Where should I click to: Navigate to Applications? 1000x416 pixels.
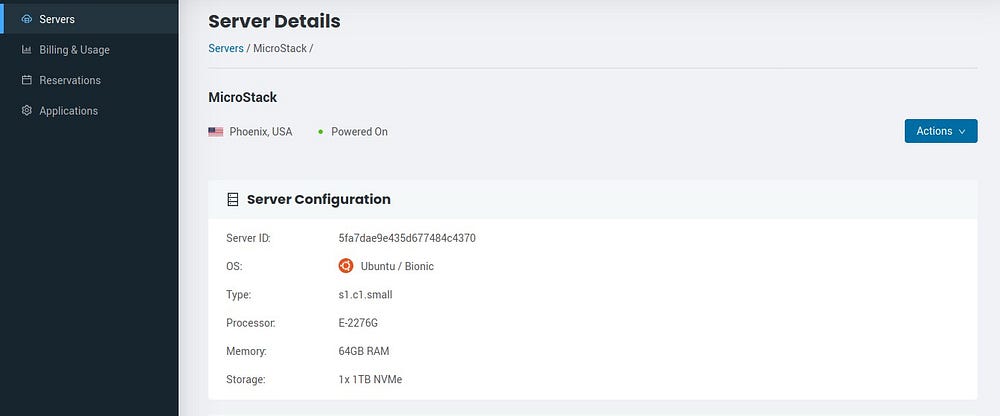[x=68, y=111]
